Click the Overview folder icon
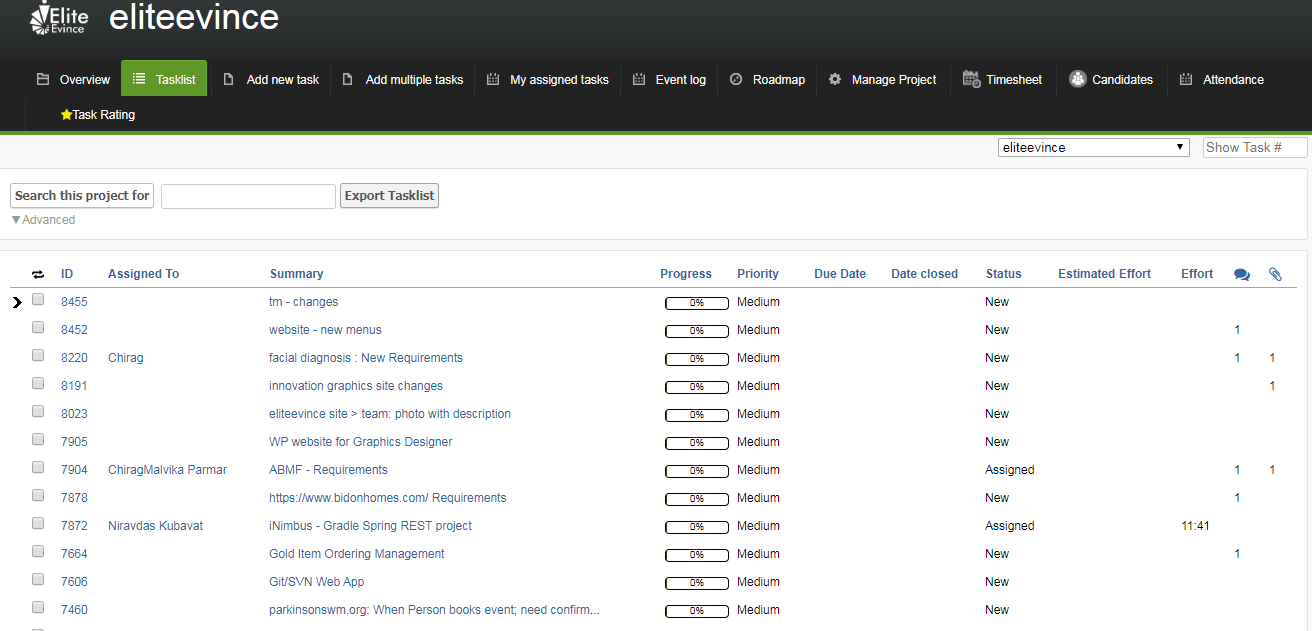Image resolution: width=1312 pixels, height=631 pixels. (43, 79)
